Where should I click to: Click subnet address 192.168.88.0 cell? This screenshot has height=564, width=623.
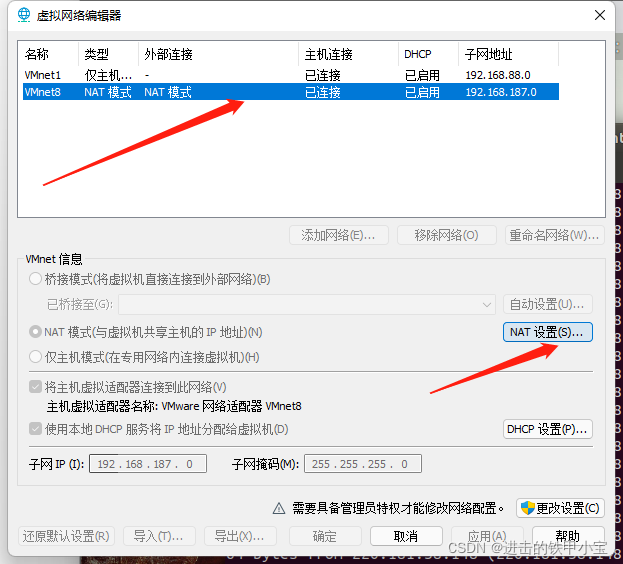pyautogui.click(x=498, y=75)
